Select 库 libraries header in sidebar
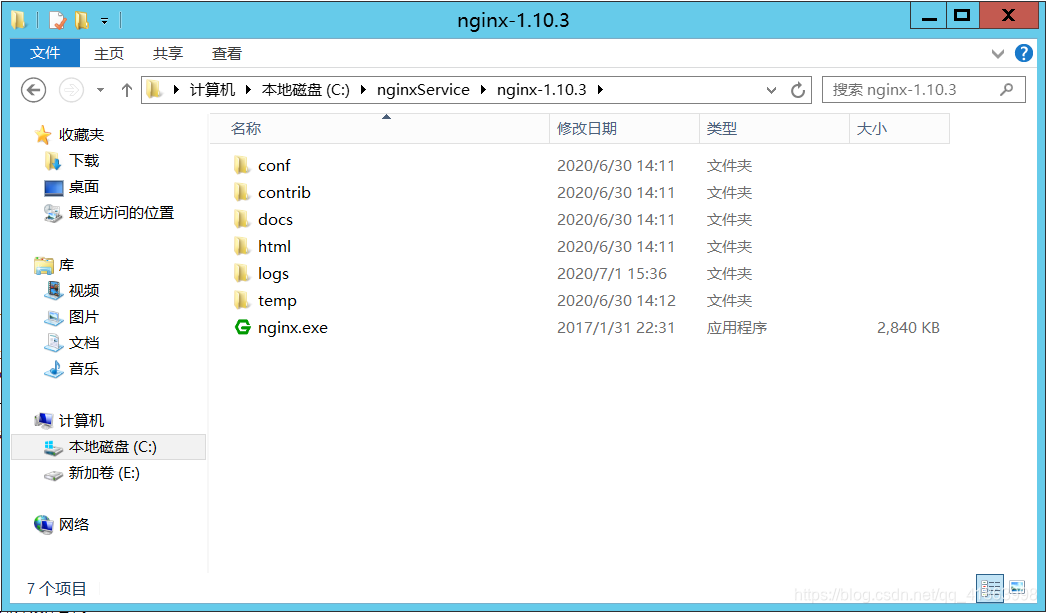The image size is (1047, 613). 66,265
